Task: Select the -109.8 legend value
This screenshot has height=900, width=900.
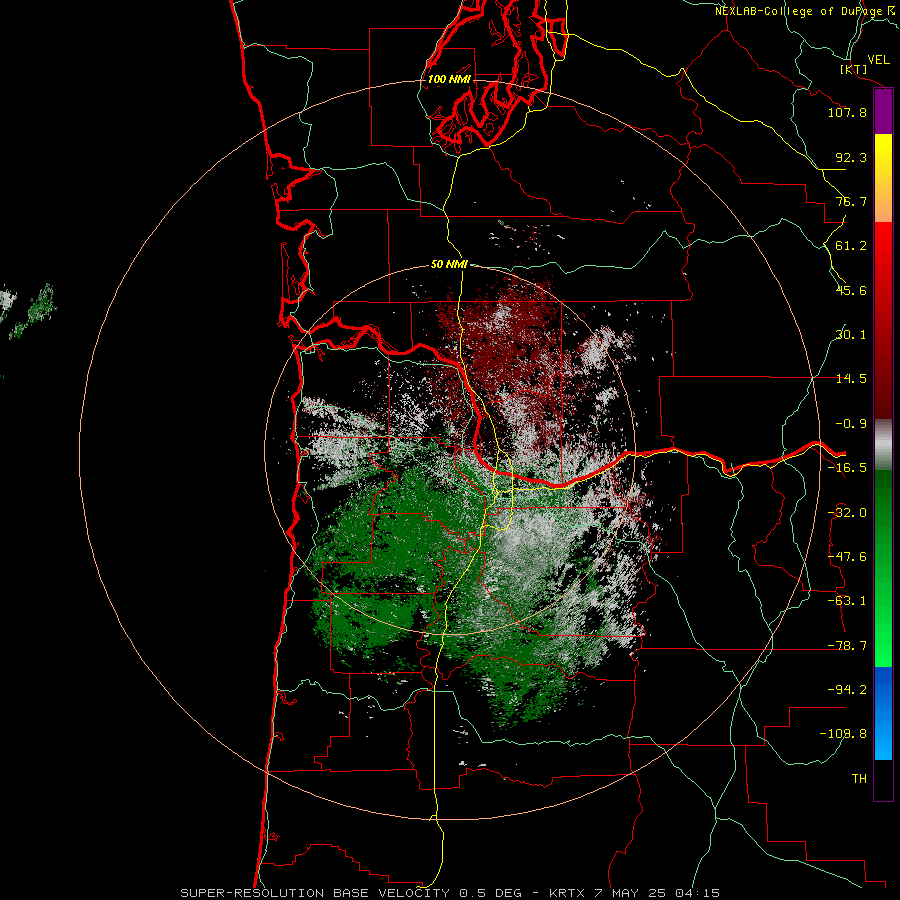Action: point(843,734)
